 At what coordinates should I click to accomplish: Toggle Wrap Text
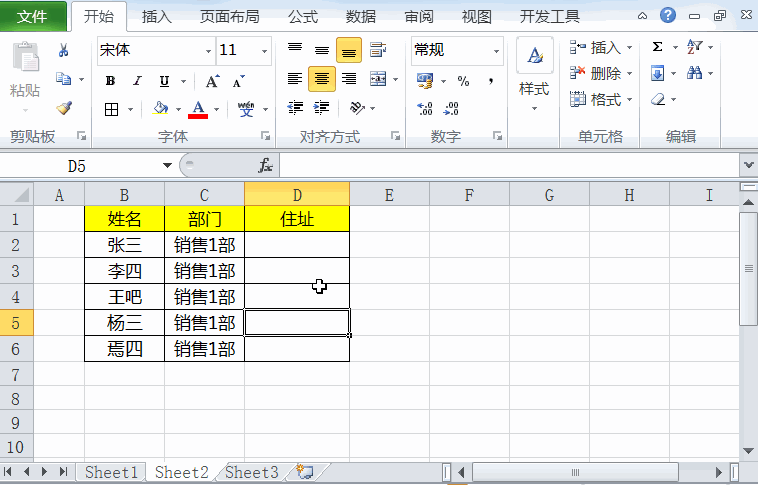(x=378, y=49)
